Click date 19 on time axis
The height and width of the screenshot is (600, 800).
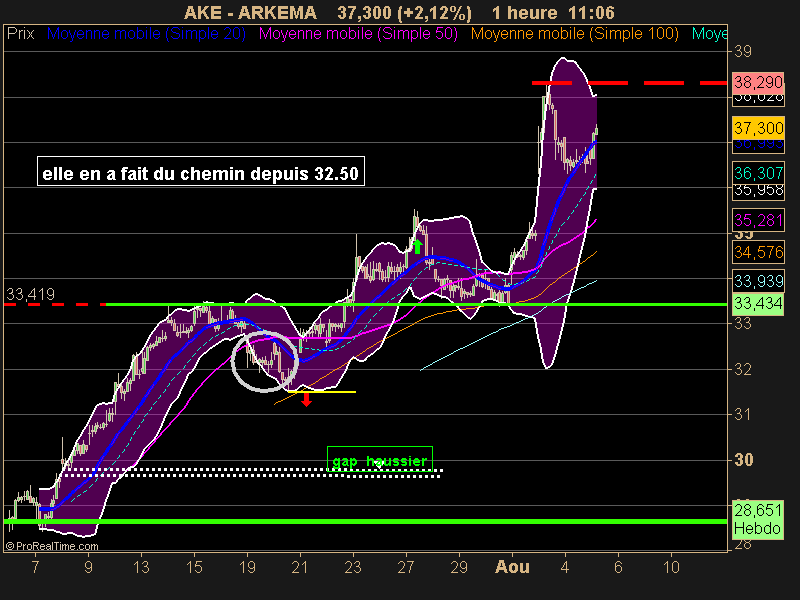(x=247, y=567)
